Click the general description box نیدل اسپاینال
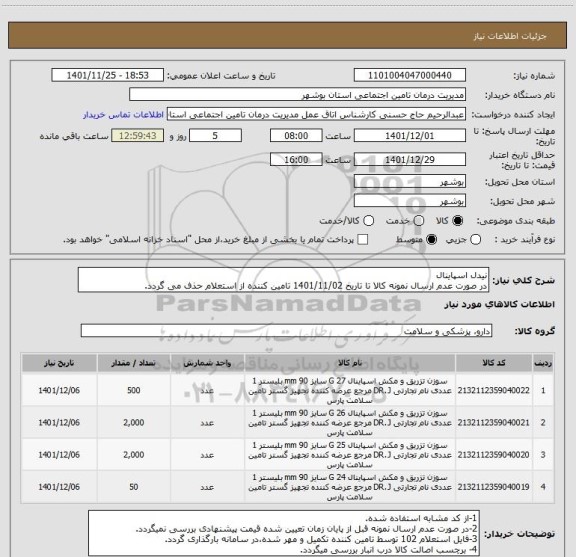Viewport: 576px width, 557px height. [x=284, y=280]
